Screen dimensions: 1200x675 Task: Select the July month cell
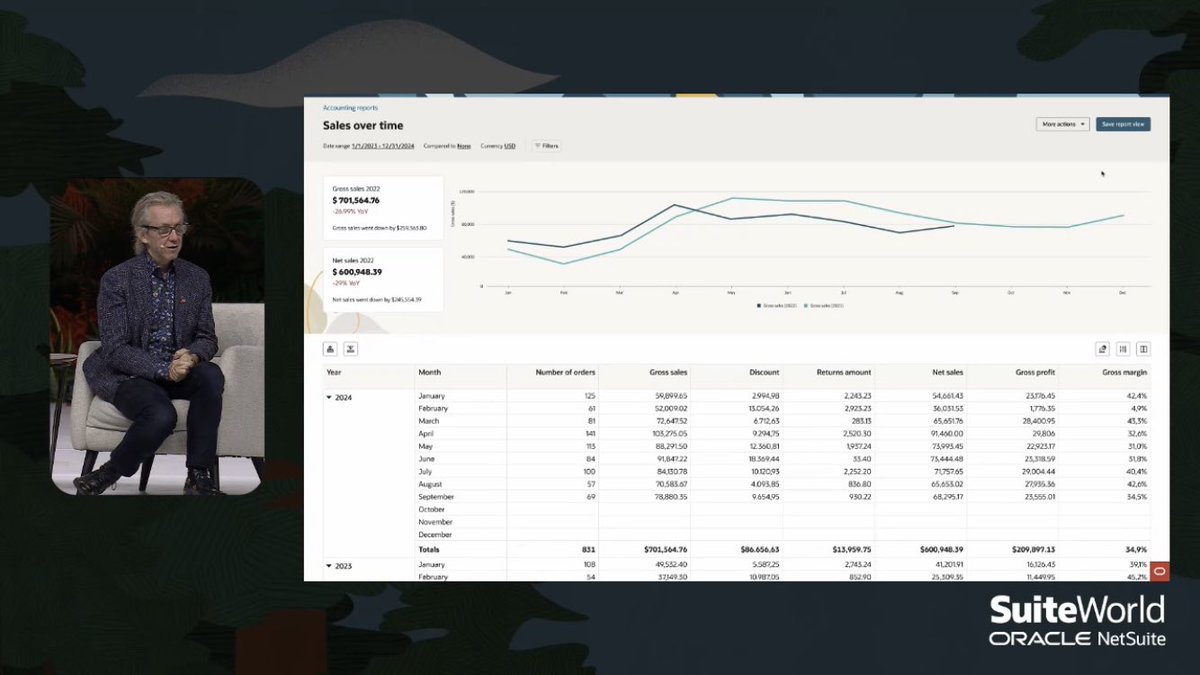point(425,471)
